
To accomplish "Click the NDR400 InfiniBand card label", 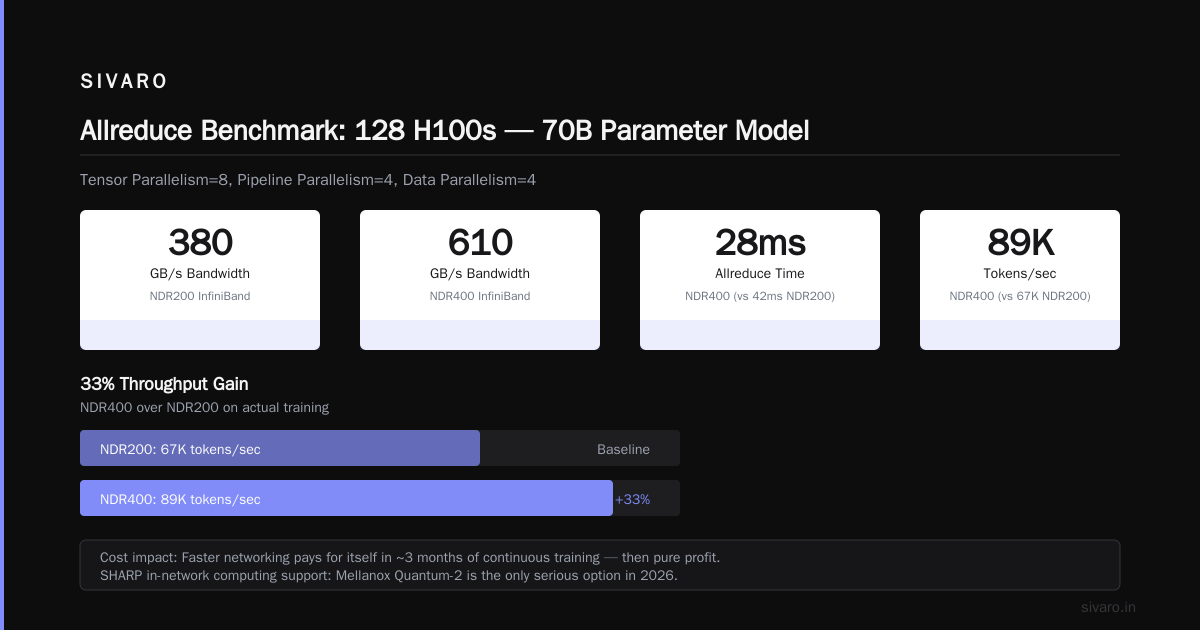I will tap(480, 296).
